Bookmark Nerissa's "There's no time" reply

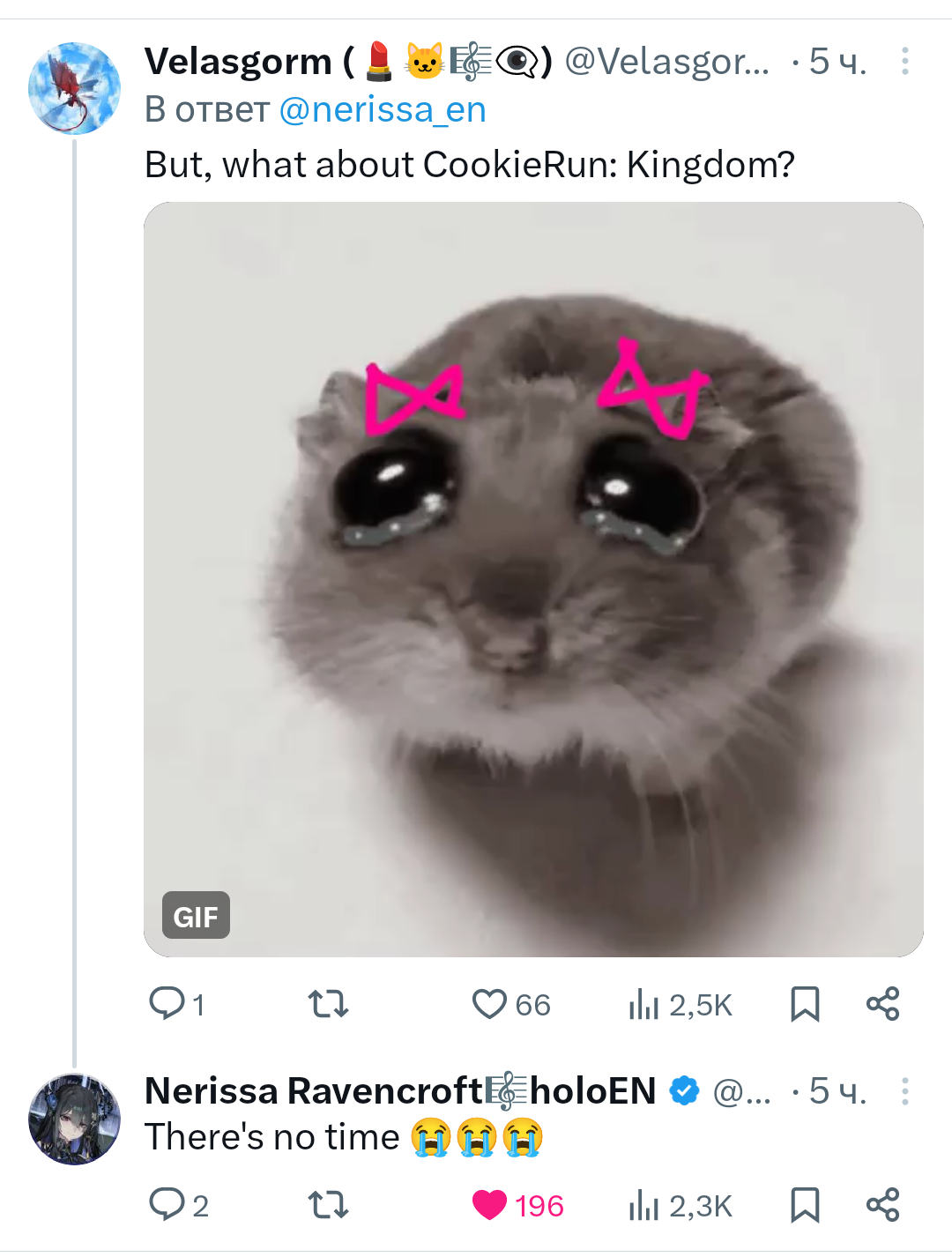tap(805, 1204)
